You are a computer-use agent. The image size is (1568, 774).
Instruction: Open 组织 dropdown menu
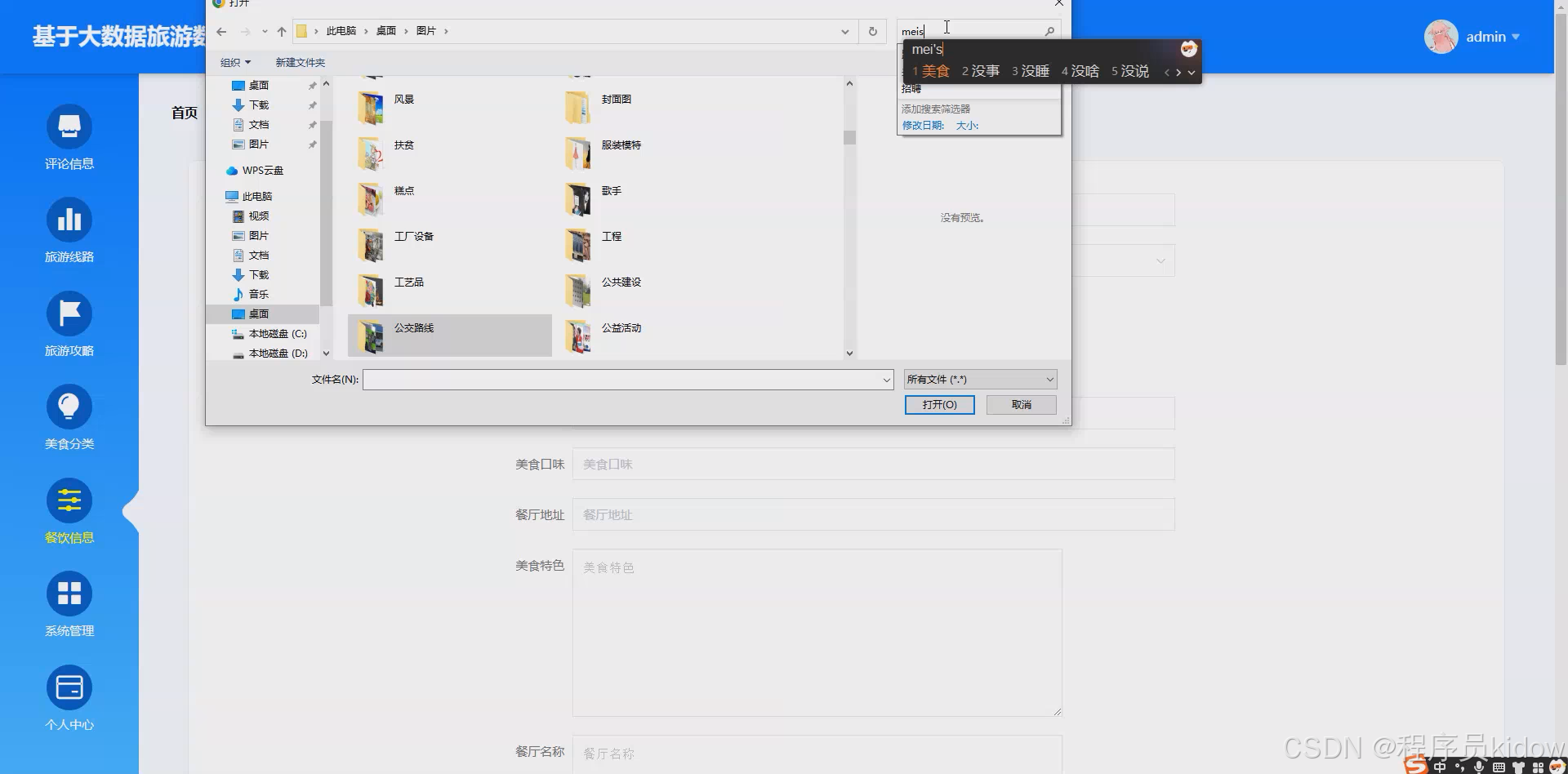(235, 63)
